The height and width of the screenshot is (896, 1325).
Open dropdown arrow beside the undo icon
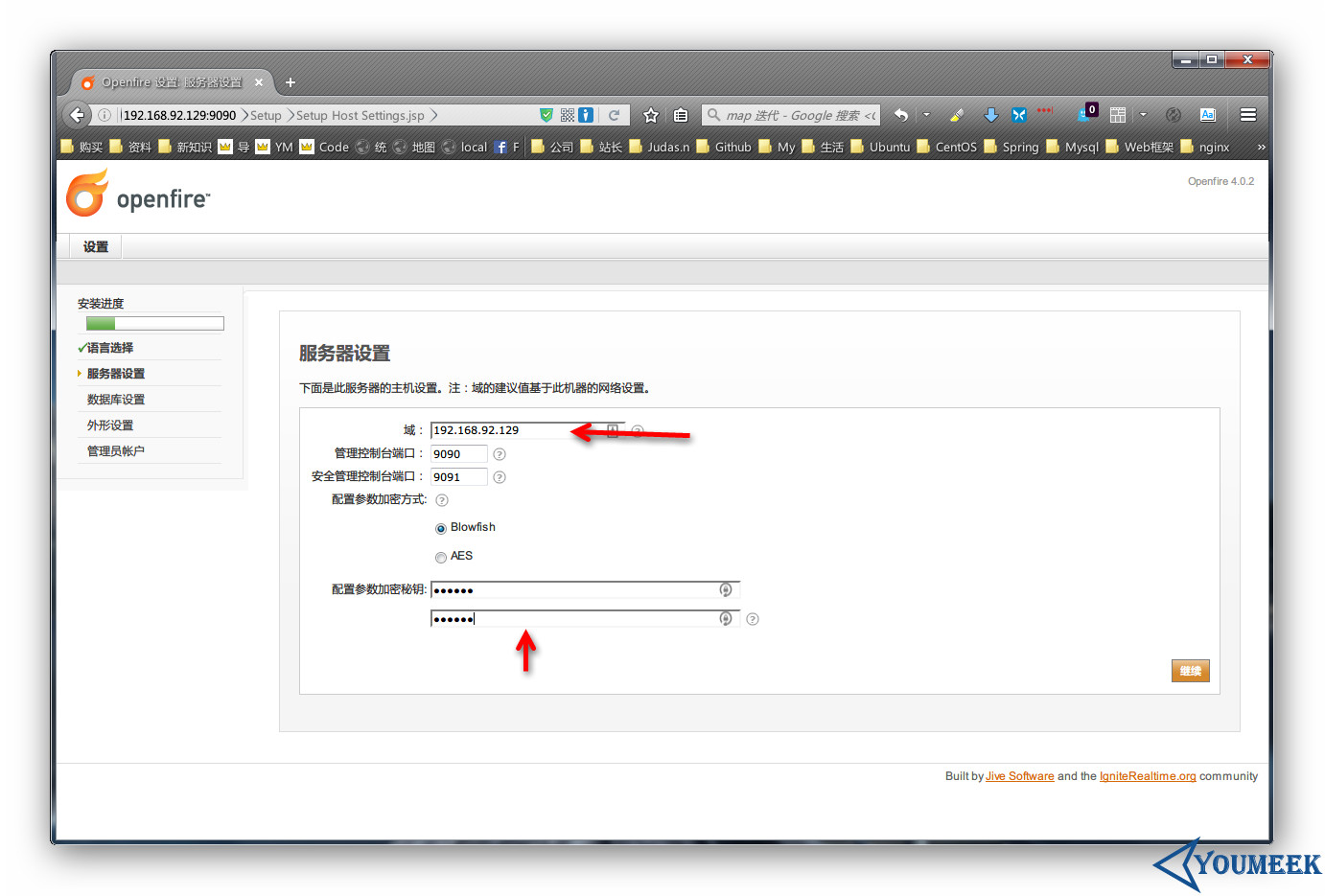[x=926, y=115]
